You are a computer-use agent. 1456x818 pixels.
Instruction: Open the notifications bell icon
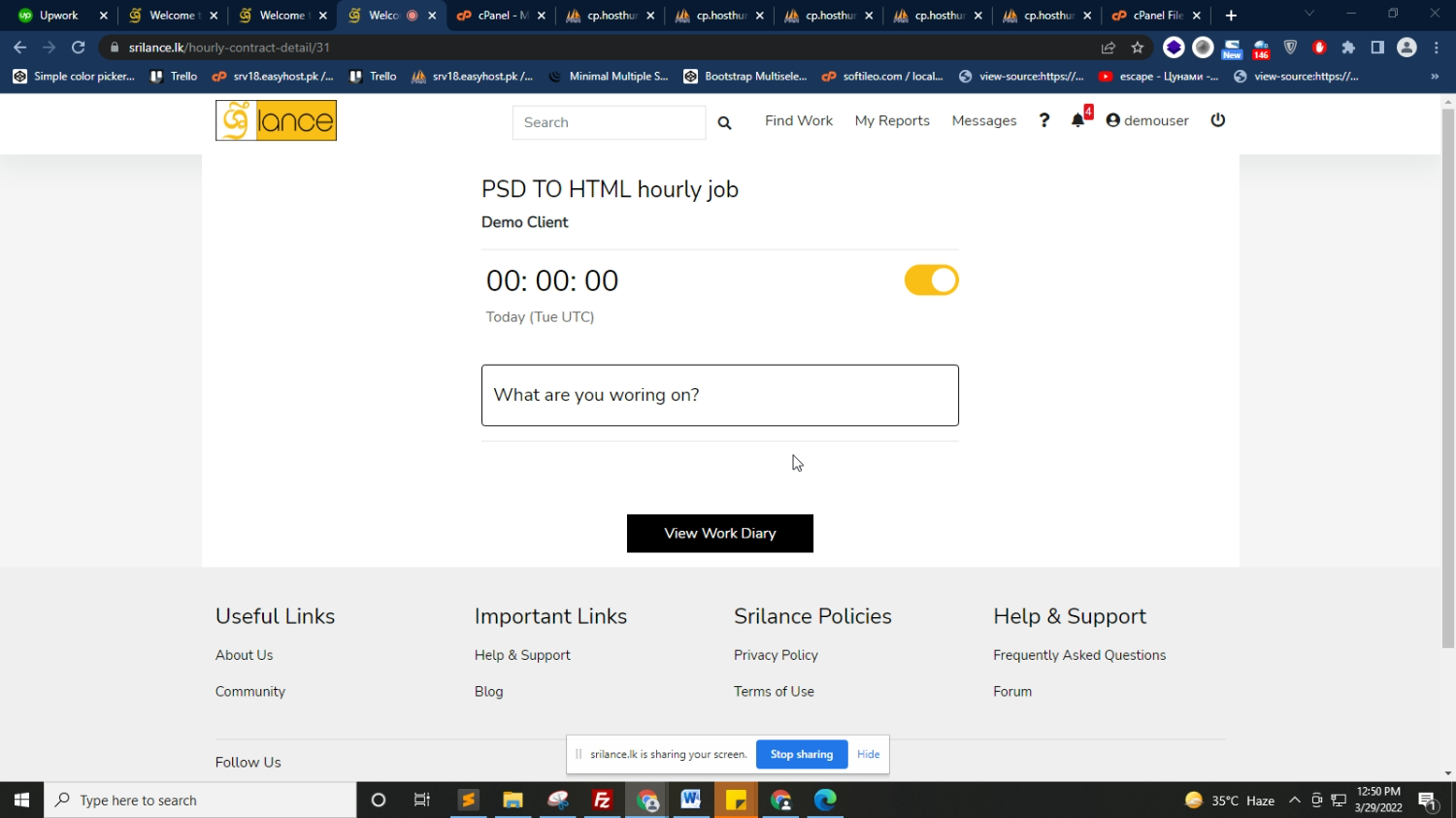(1077, 120)
